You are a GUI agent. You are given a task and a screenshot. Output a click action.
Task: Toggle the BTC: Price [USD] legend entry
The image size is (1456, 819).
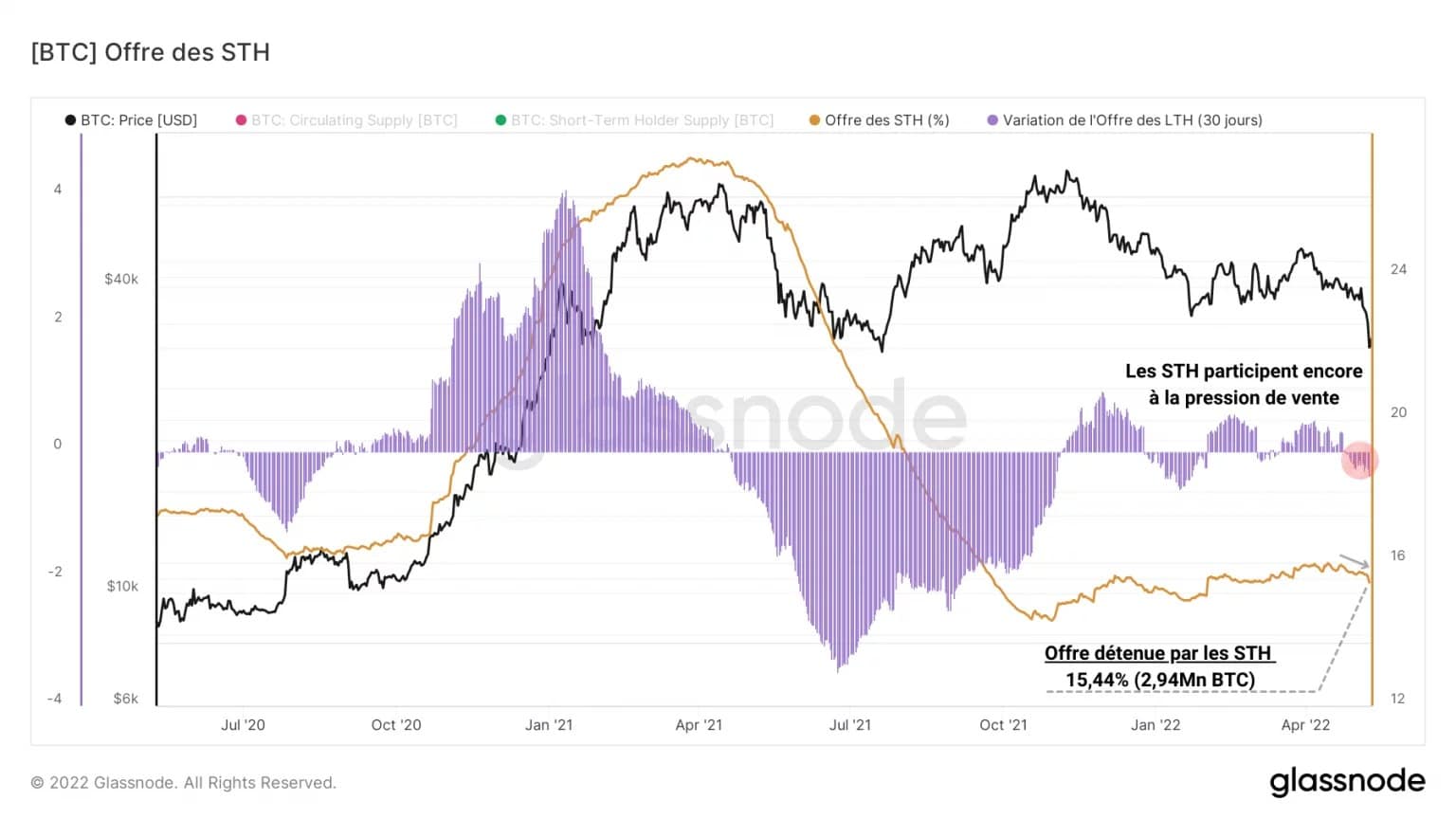[131, 120]
